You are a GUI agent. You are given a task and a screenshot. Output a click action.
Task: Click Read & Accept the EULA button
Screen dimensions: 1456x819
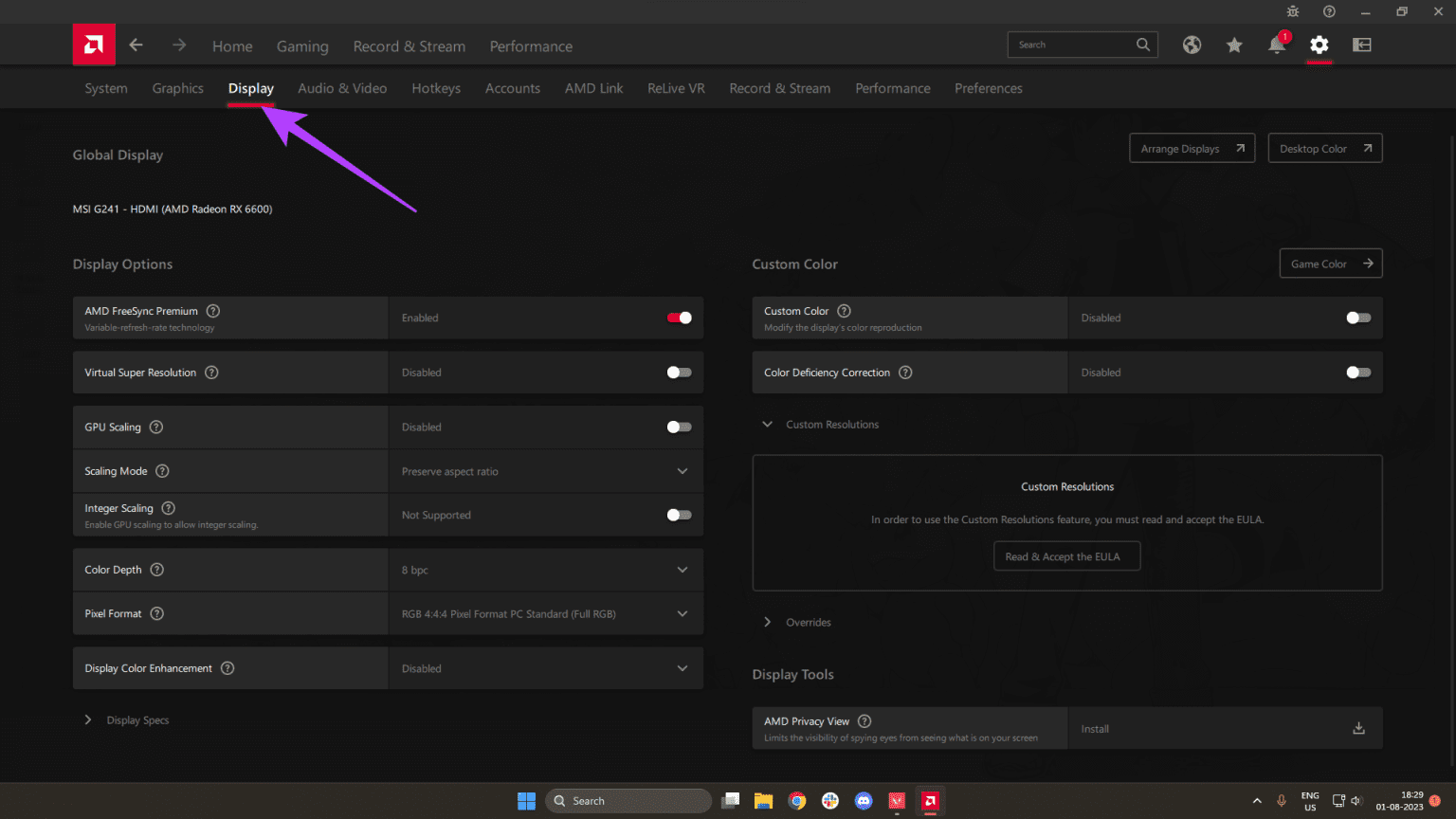1066,555
